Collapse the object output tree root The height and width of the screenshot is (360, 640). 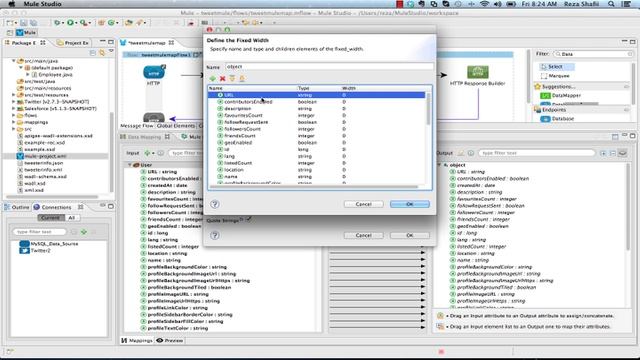point(440,165)
